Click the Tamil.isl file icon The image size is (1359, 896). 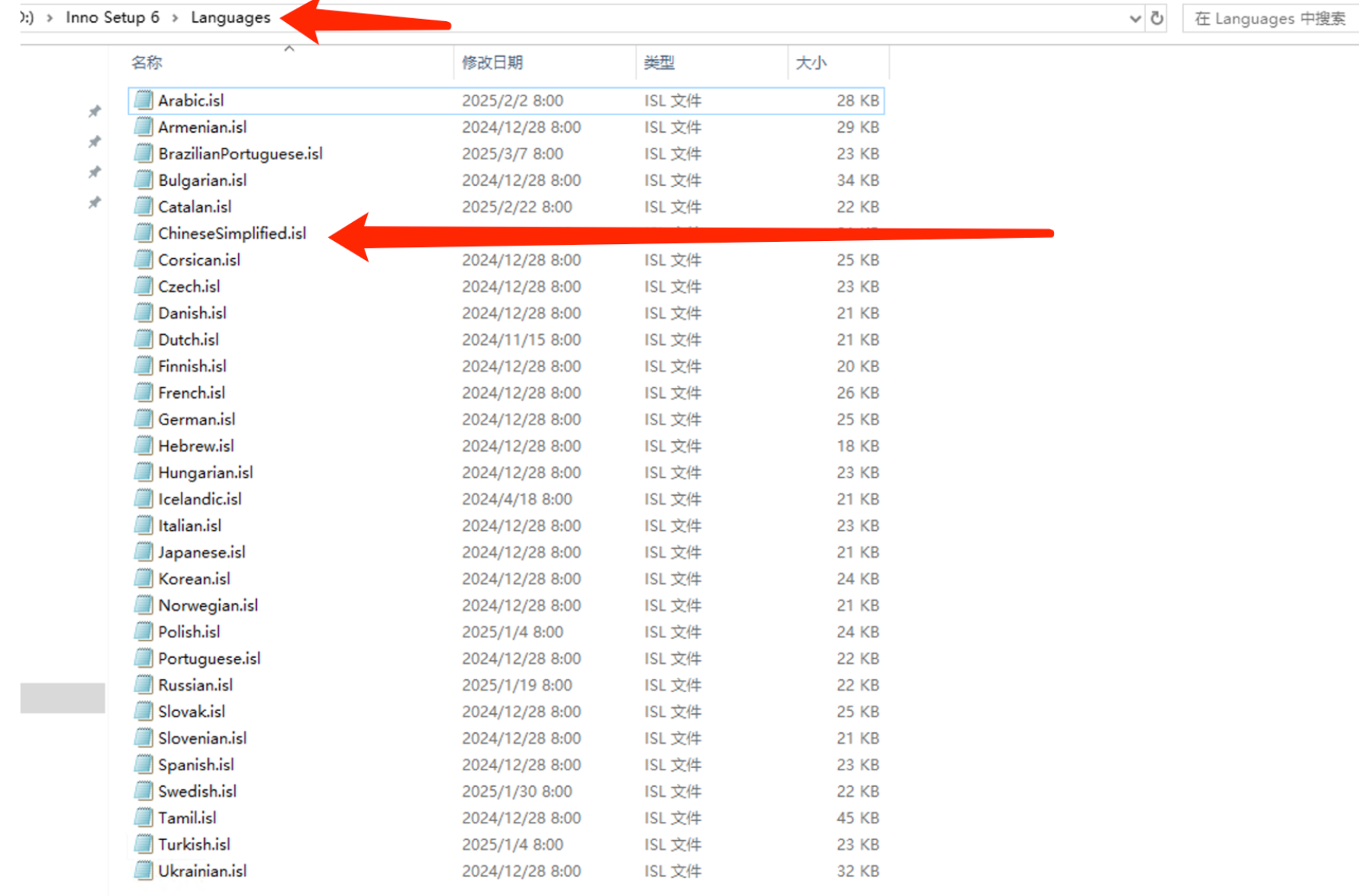coord(143,818)
